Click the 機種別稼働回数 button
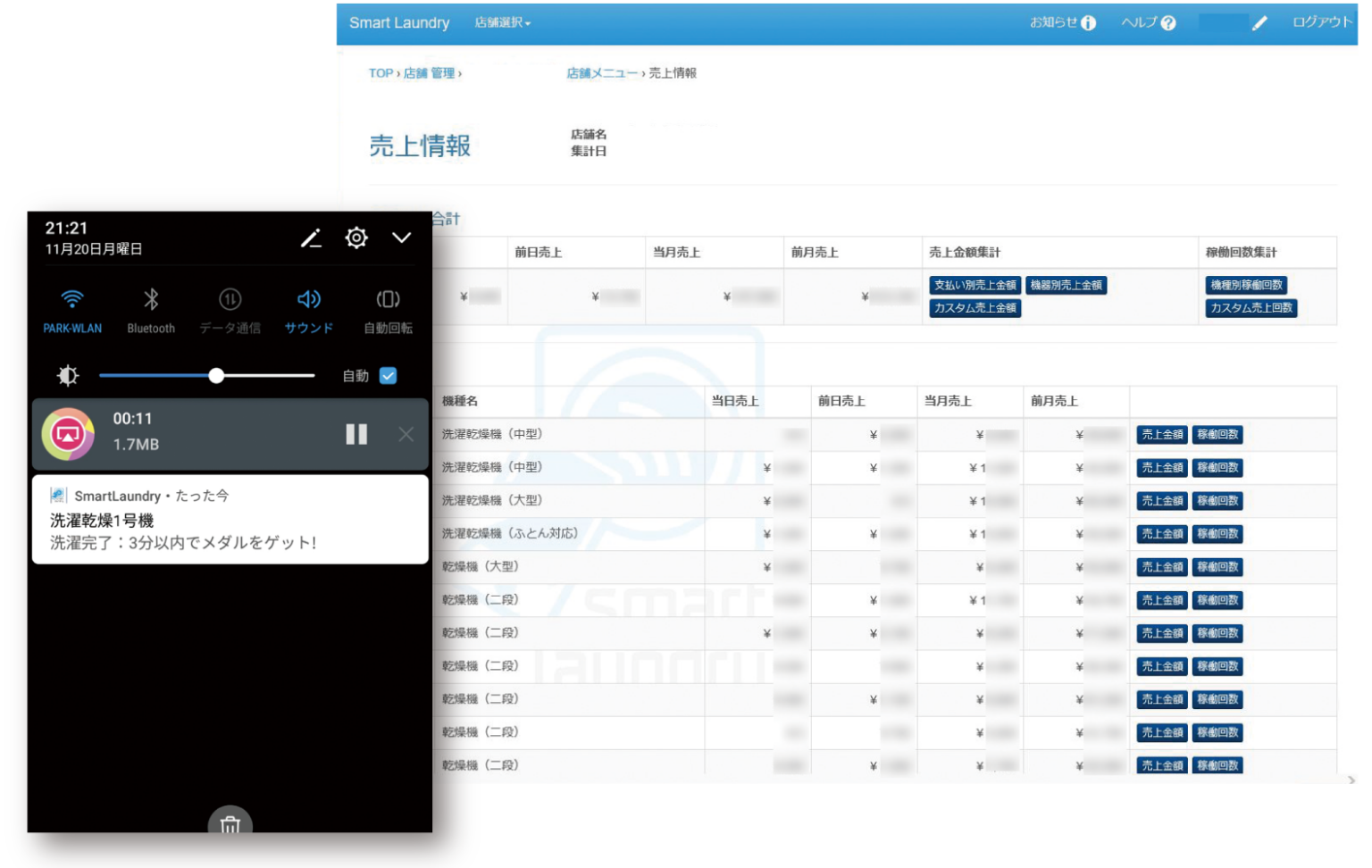 coord(1246,285)
